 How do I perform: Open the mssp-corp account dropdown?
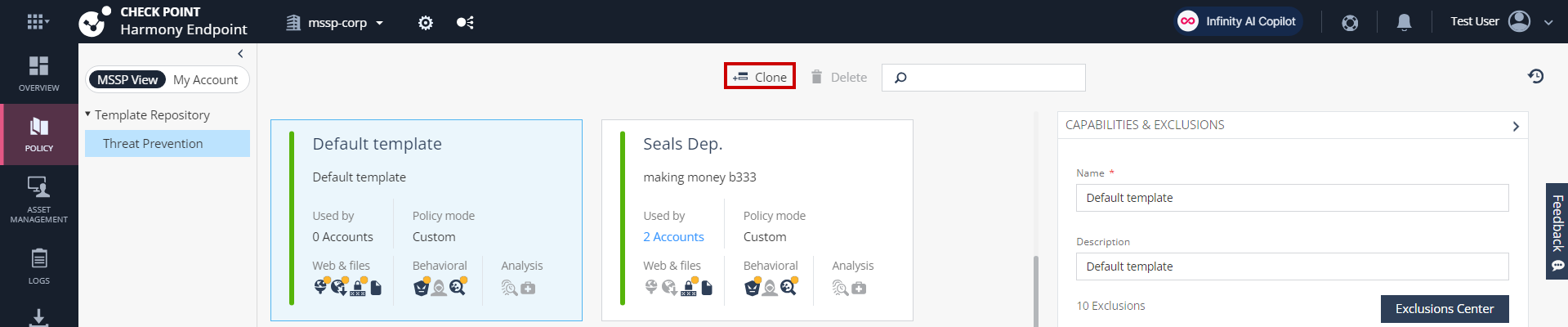click(x=337, y=23)
